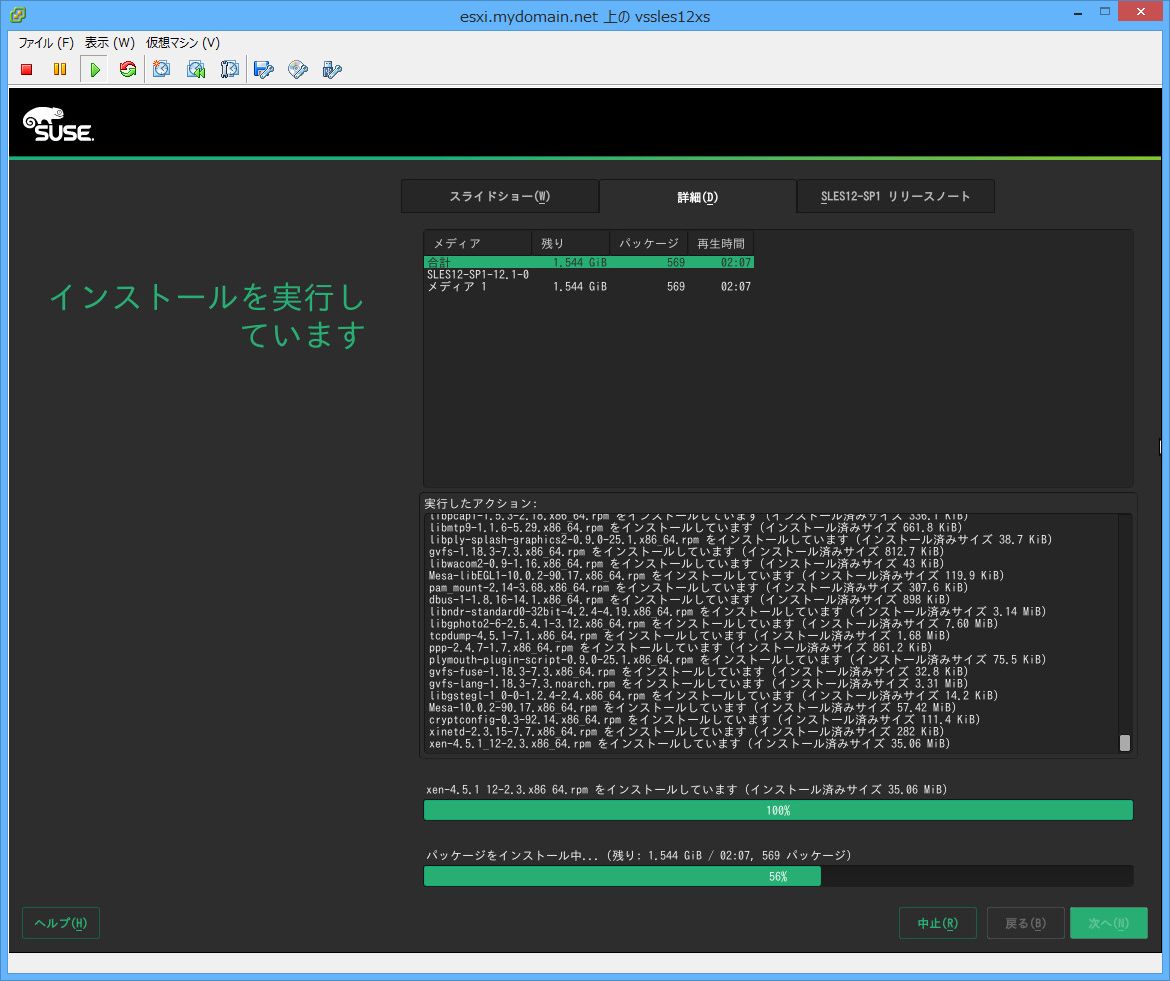The width and height of the screenshot is (1170, 981).
Task: Click the 次へ(N) next button
Action: [1108, 923]
